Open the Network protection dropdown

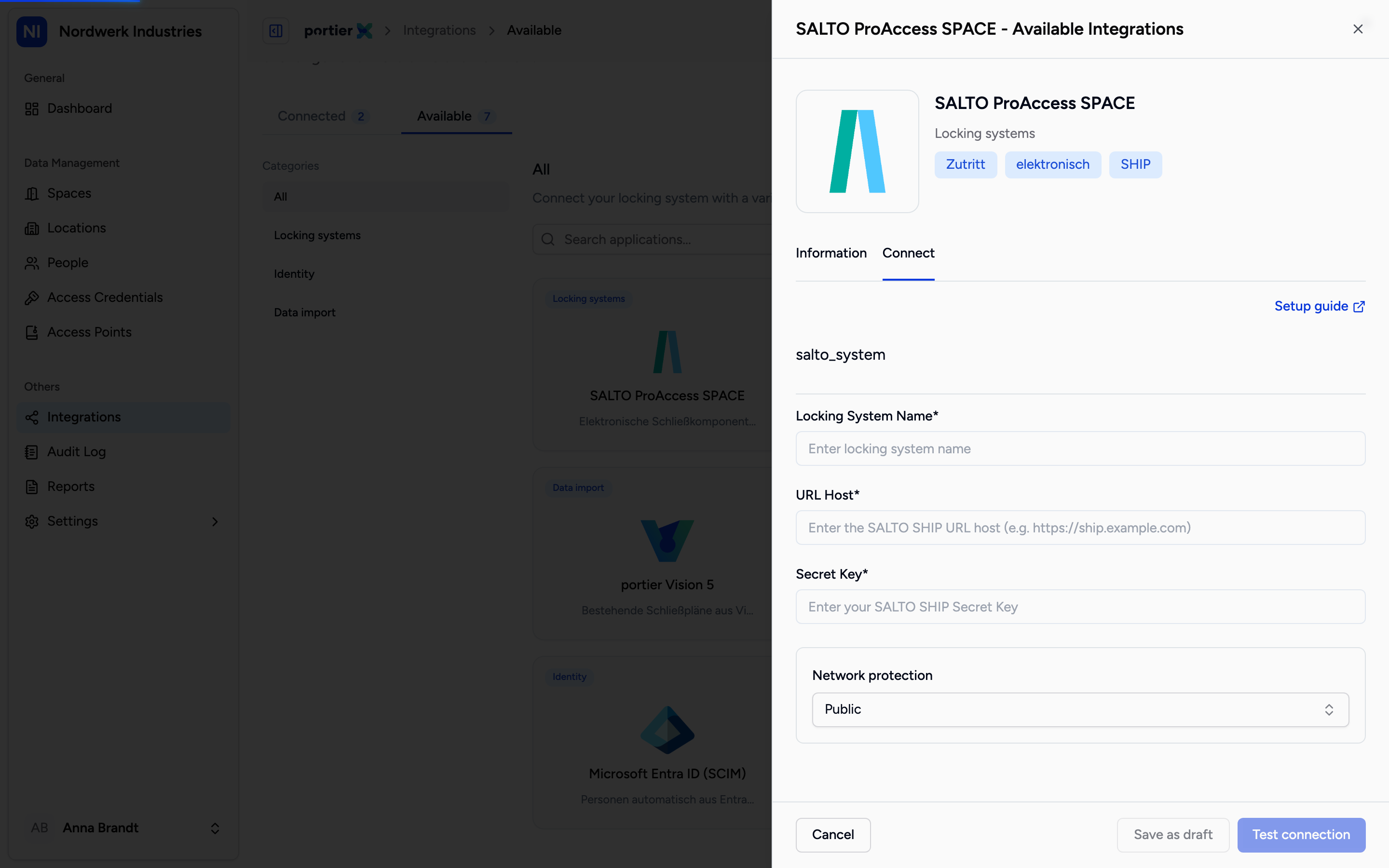[x=1080, y=709]
